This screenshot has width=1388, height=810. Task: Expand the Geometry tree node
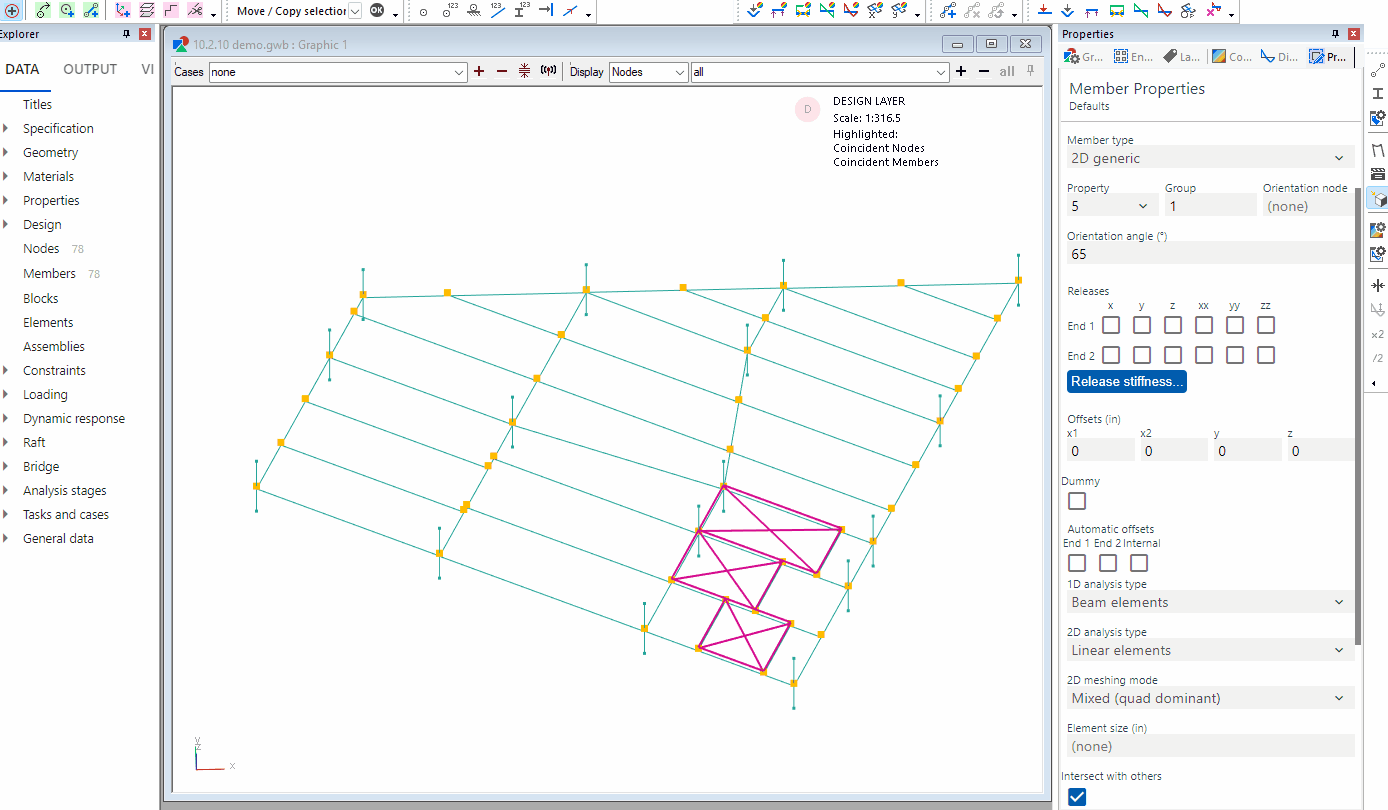7,153
